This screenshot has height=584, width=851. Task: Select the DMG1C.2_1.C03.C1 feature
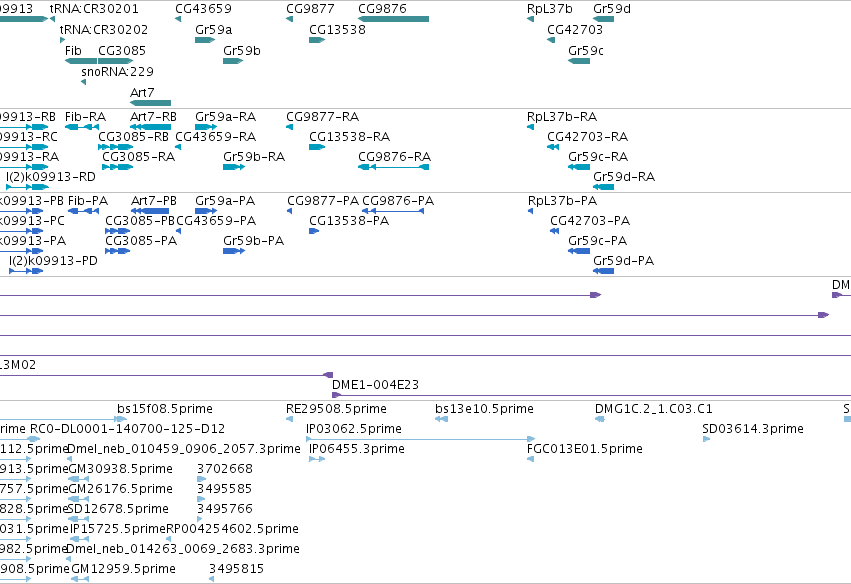click(x=600, y=419)
